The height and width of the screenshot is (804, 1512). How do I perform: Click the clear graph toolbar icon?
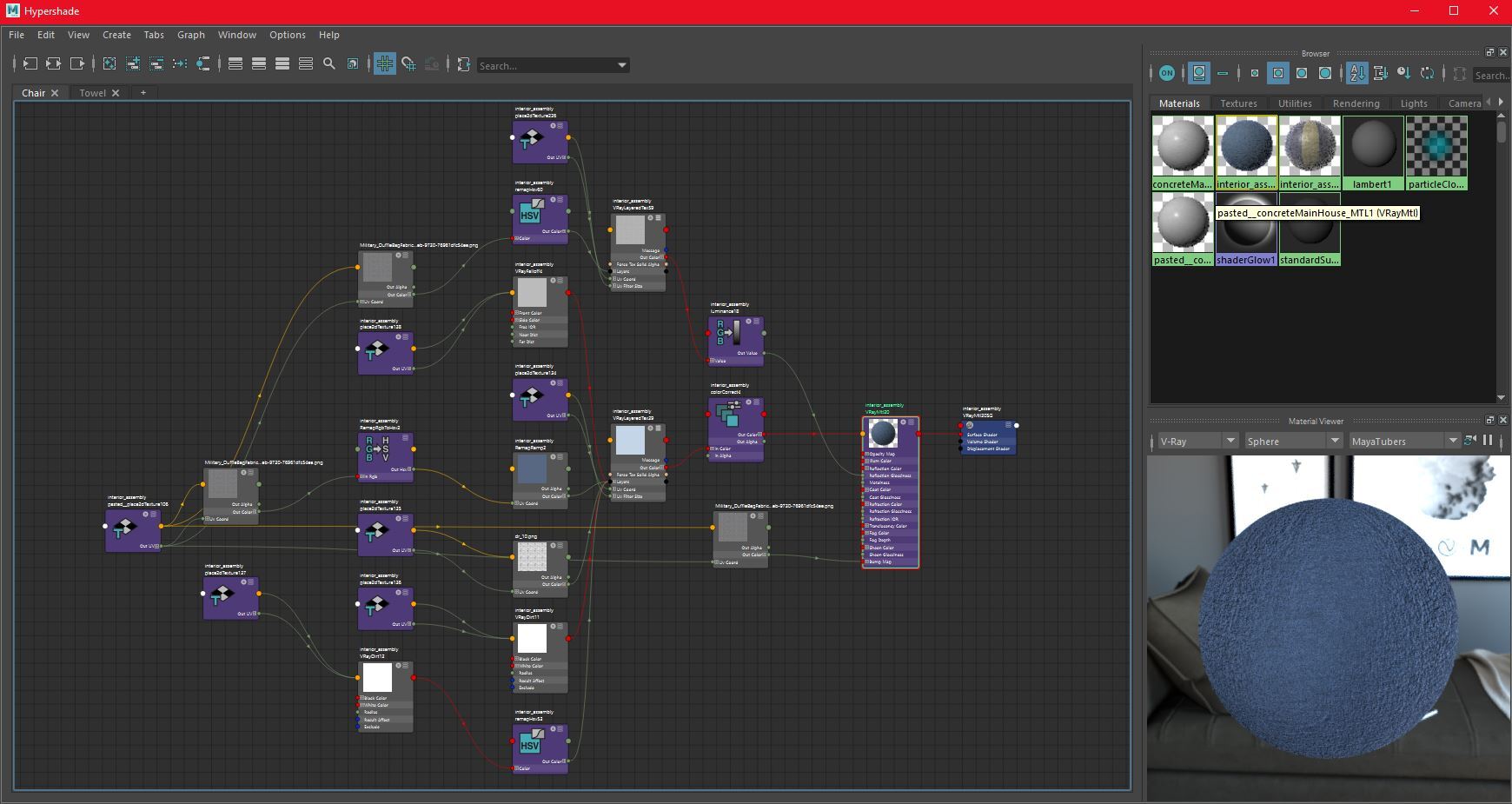pyautogui.click(x=109, y=63)
